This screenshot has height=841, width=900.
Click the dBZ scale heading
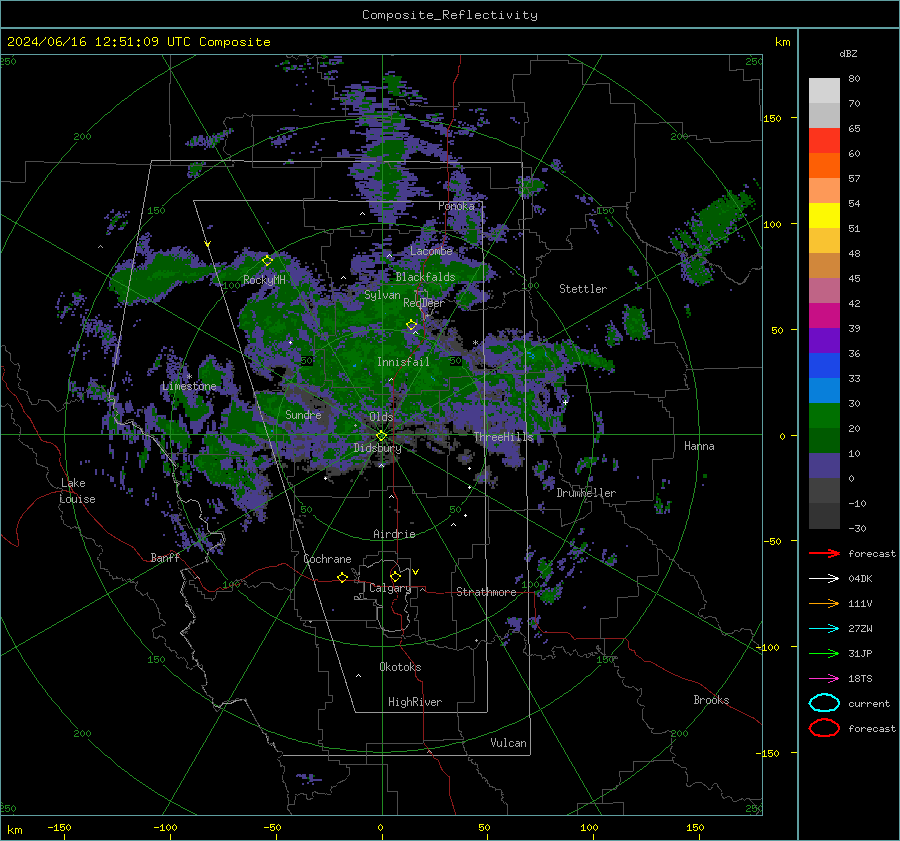point(848,53)
